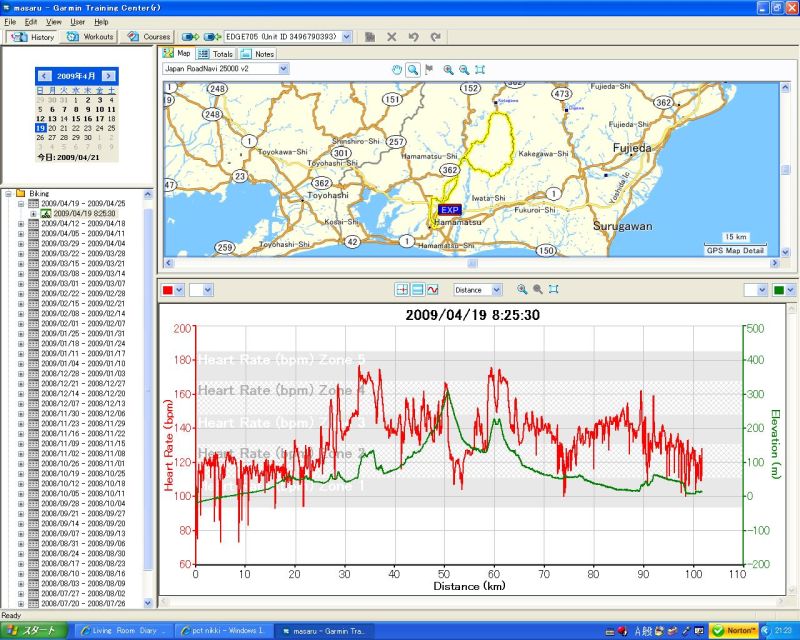
Task: Switch to the Totals tab
Action: coord(216,54)
